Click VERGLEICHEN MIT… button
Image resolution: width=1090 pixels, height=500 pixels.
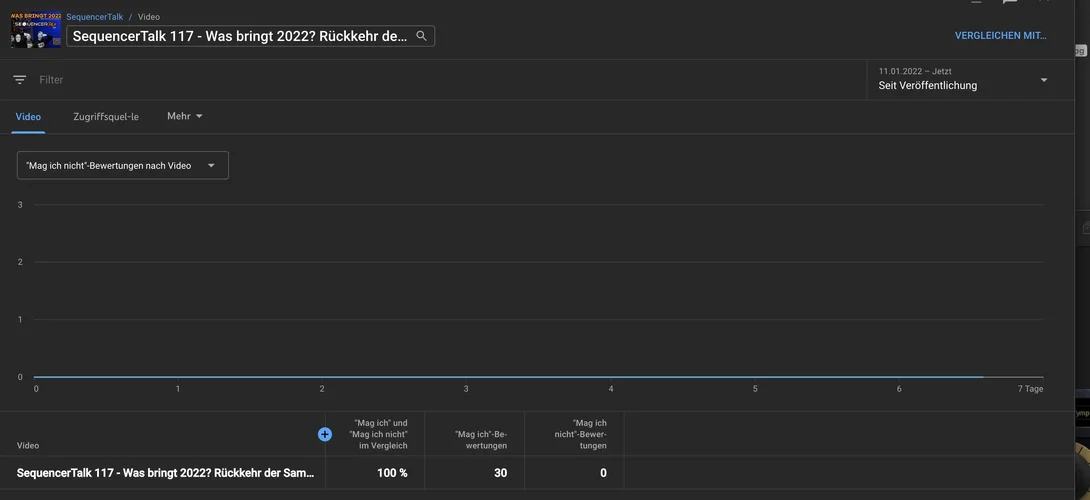pos(1000,35)
